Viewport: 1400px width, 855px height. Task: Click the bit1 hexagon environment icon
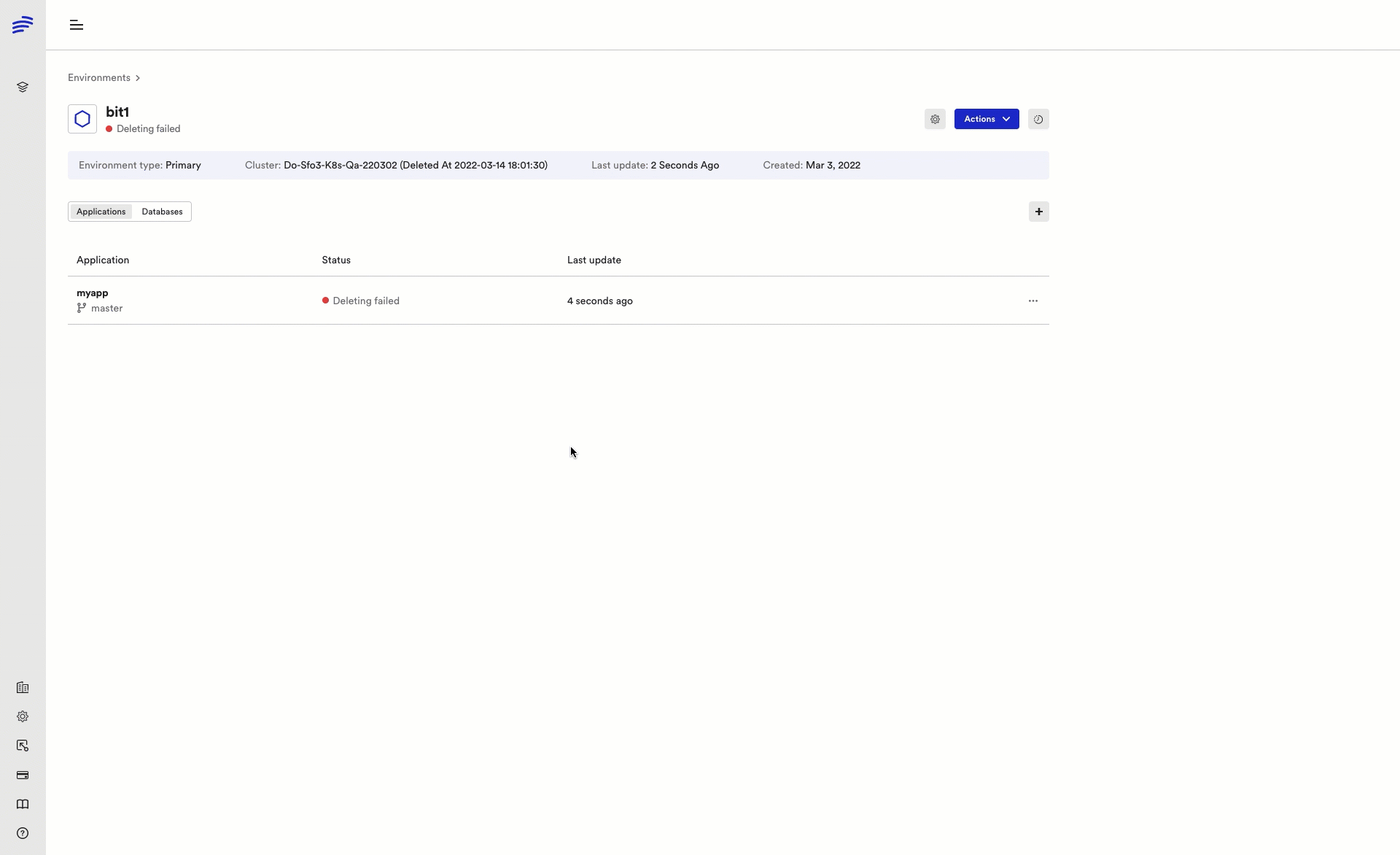click(82, 119)
